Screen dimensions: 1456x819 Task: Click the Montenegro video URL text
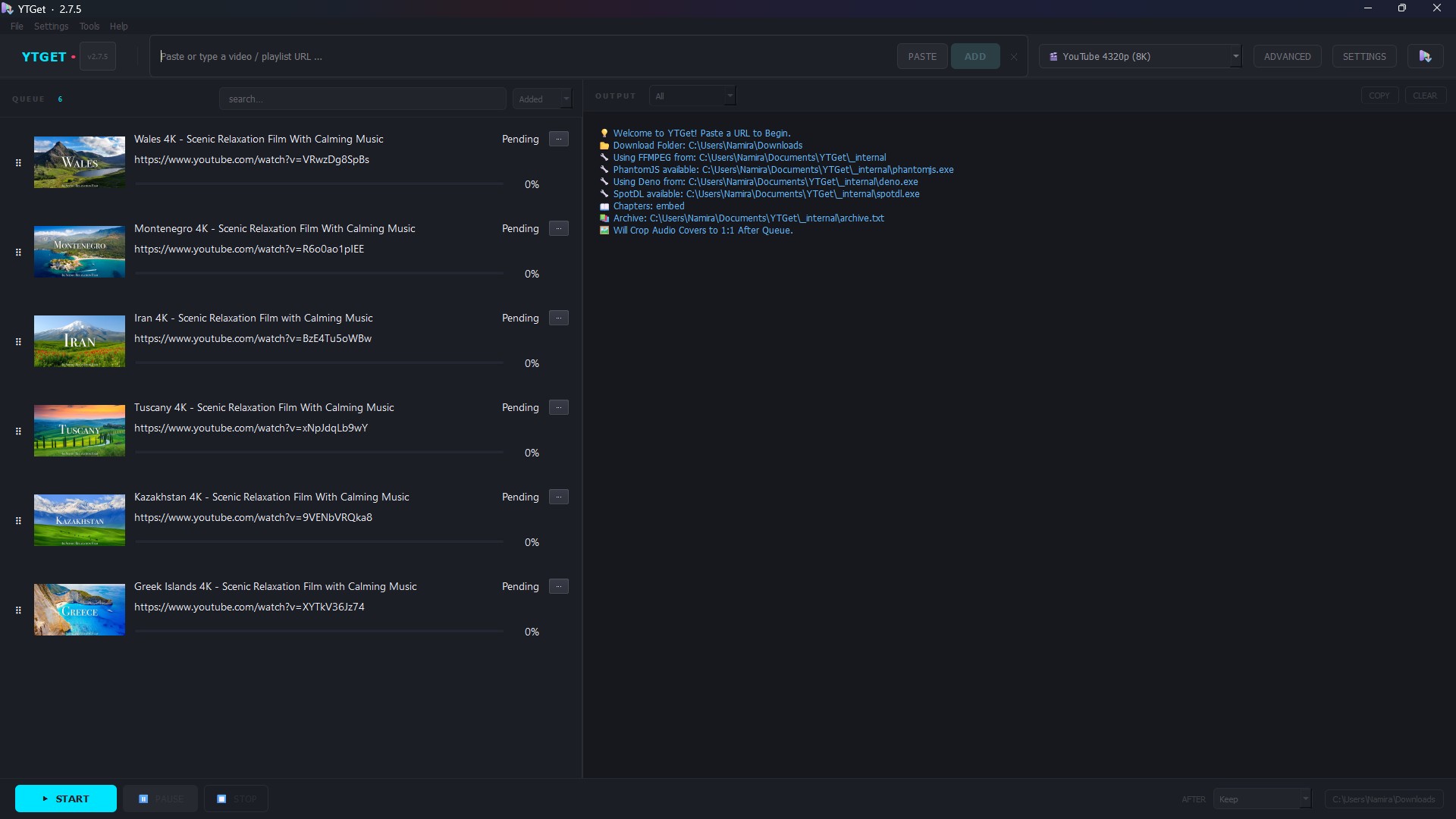coord(249,249)
